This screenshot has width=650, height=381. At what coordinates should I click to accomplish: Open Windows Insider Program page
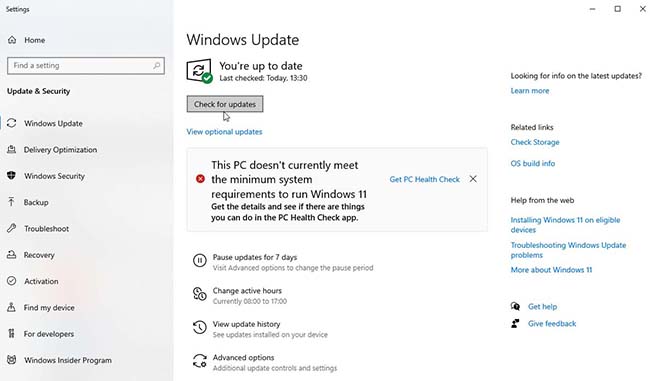(x=68, y=360)
